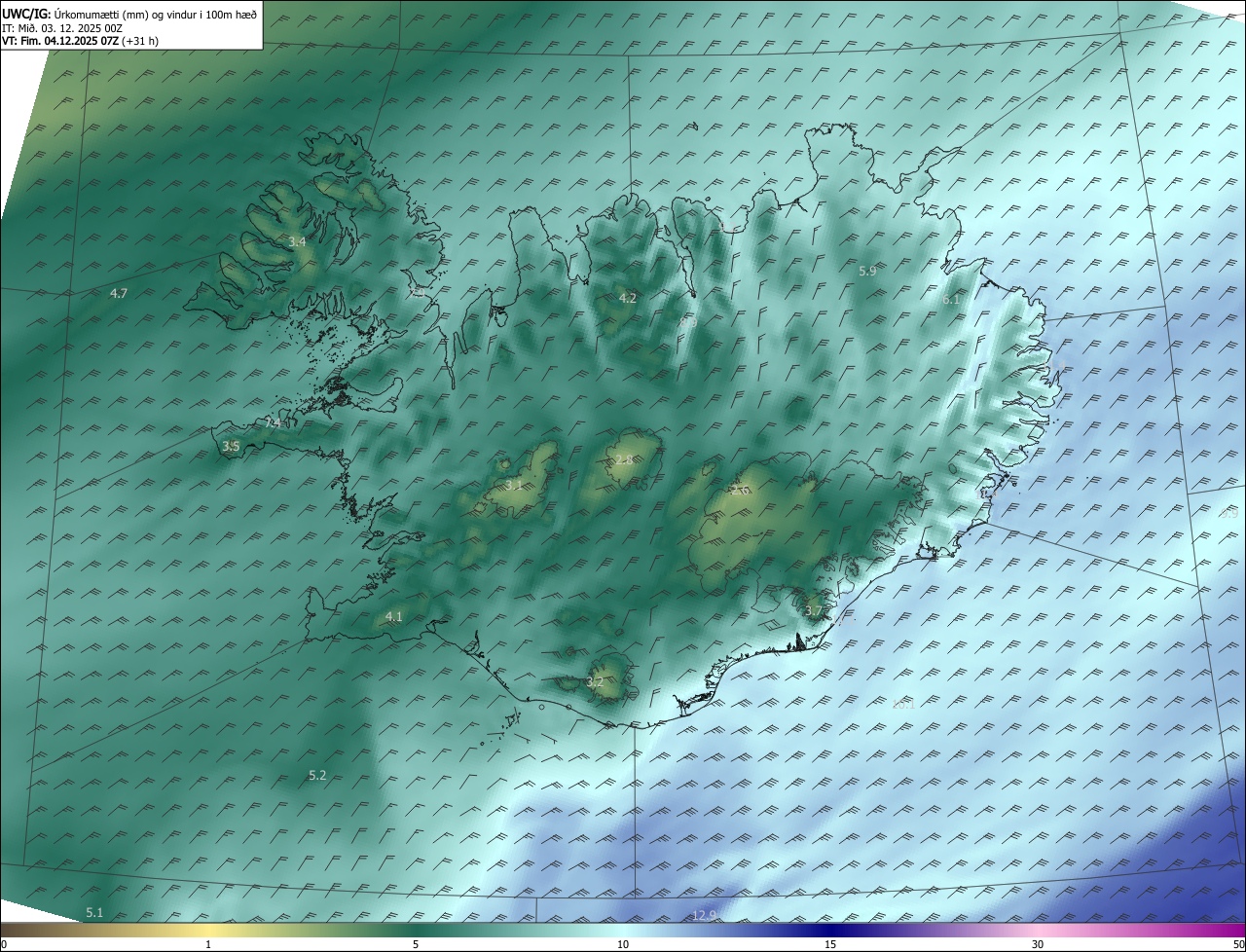The width and height of the screenshot is (1246, 952).
Task: Click the 3.2 value near the south coast
Action: click(x=595, y=682)
